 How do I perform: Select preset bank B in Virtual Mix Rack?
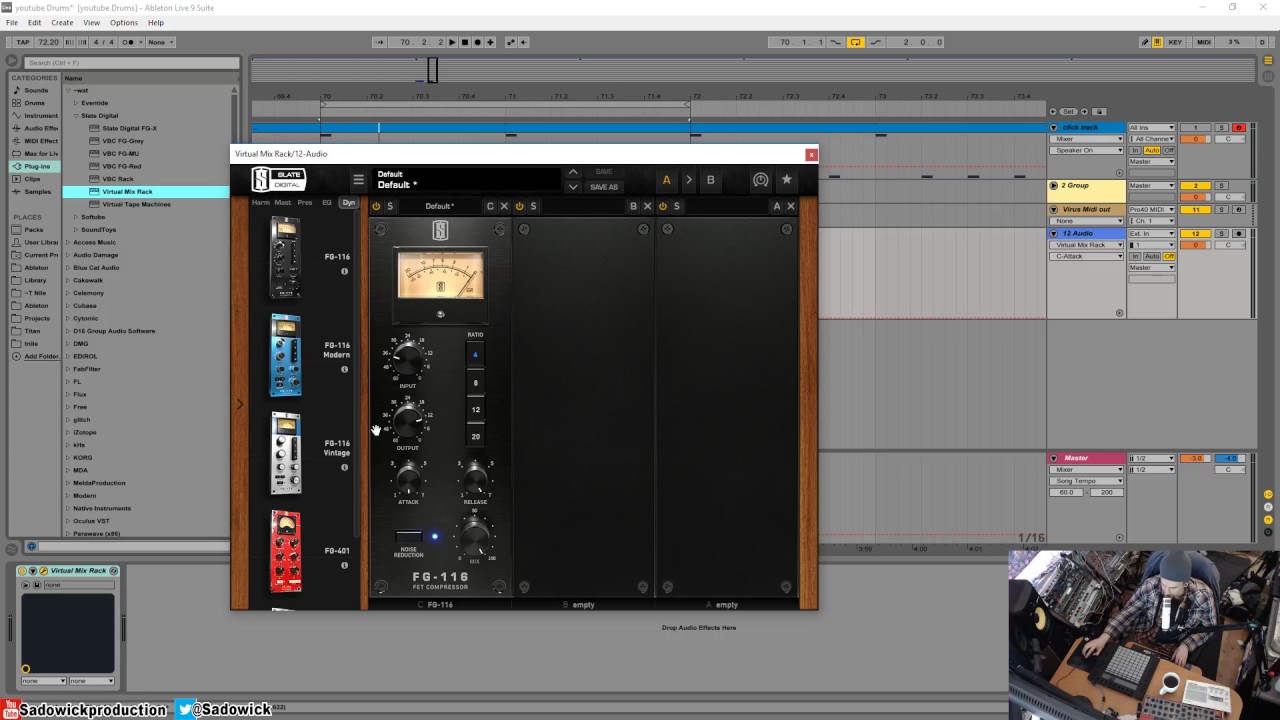[711, 180]
